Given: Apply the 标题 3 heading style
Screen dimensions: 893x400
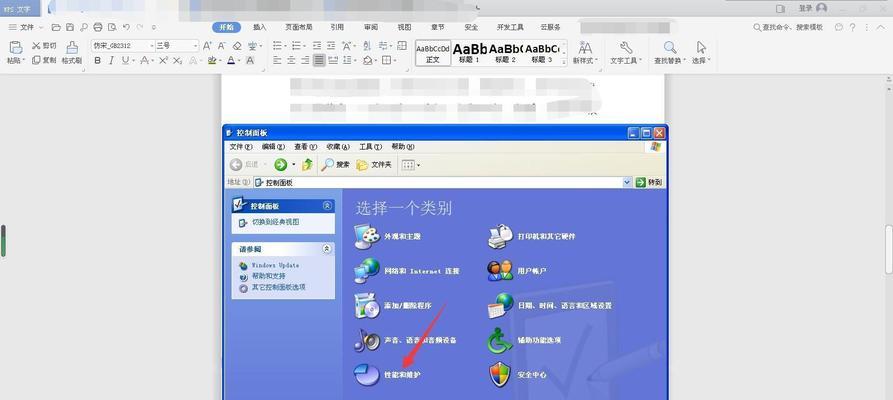Looking at the screenshot, I should click(x=542, y=53).
